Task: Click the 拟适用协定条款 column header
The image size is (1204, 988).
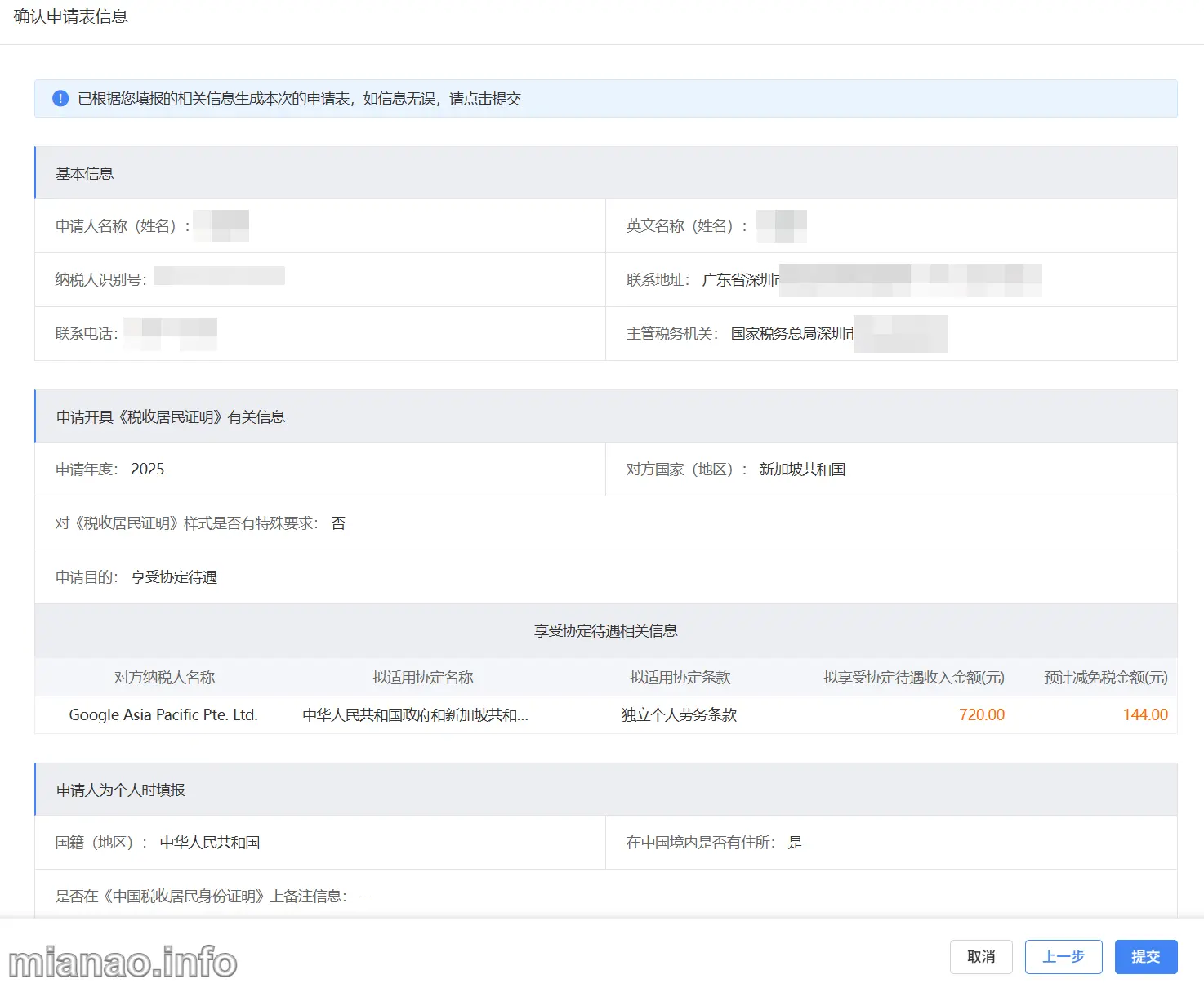Action: pyautogui.click(x=680, y=678)
